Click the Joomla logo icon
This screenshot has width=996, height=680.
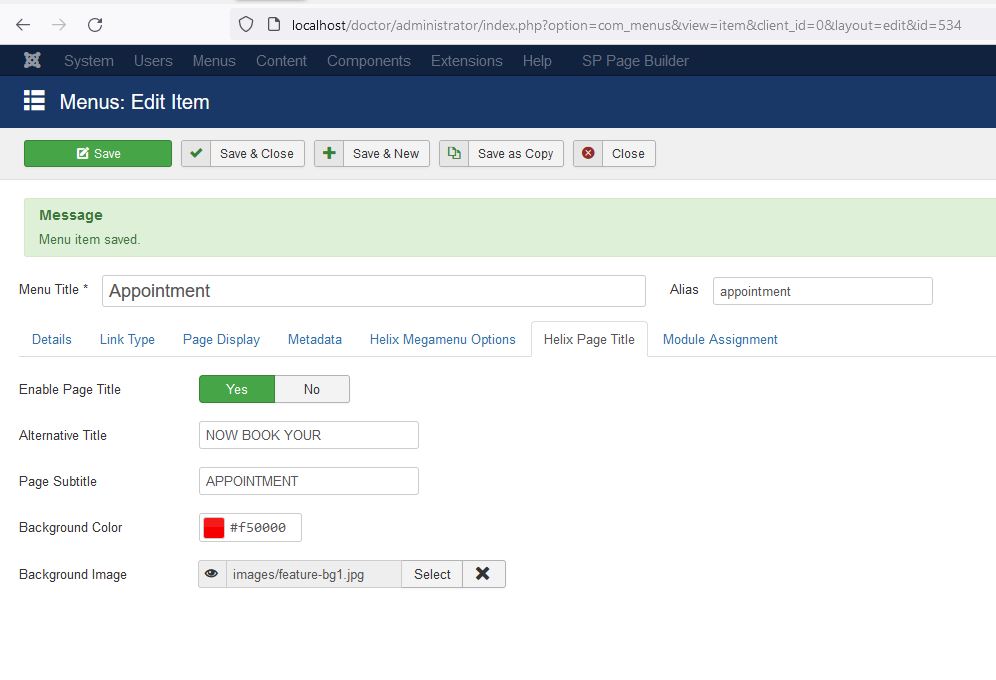pos(32,61)
